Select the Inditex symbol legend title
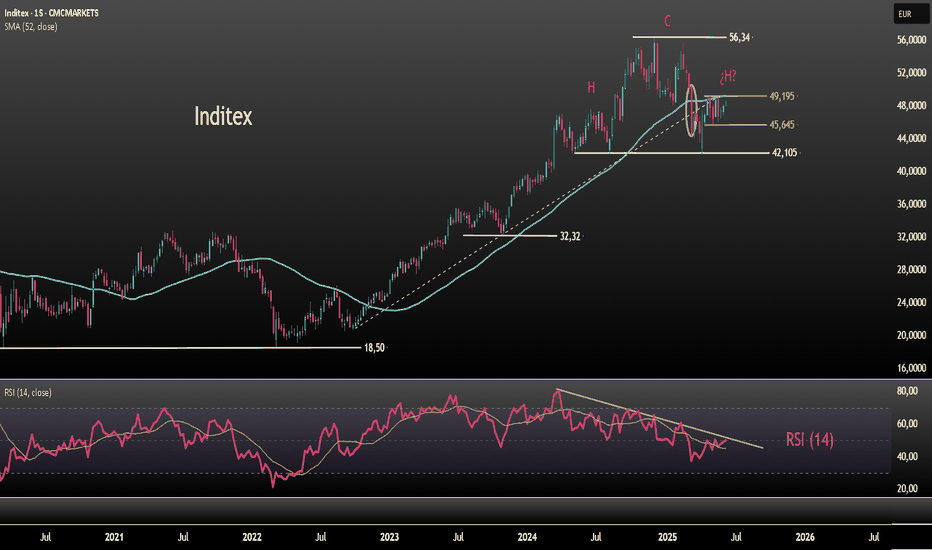The width and height of the screenshot is (932, 550). coord(52,13)
